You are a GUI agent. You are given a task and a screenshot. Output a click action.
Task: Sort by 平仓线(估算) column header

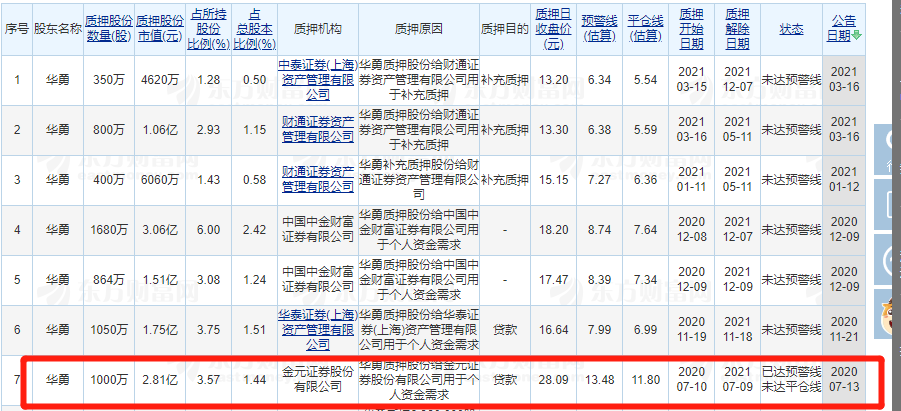(645, 29)
